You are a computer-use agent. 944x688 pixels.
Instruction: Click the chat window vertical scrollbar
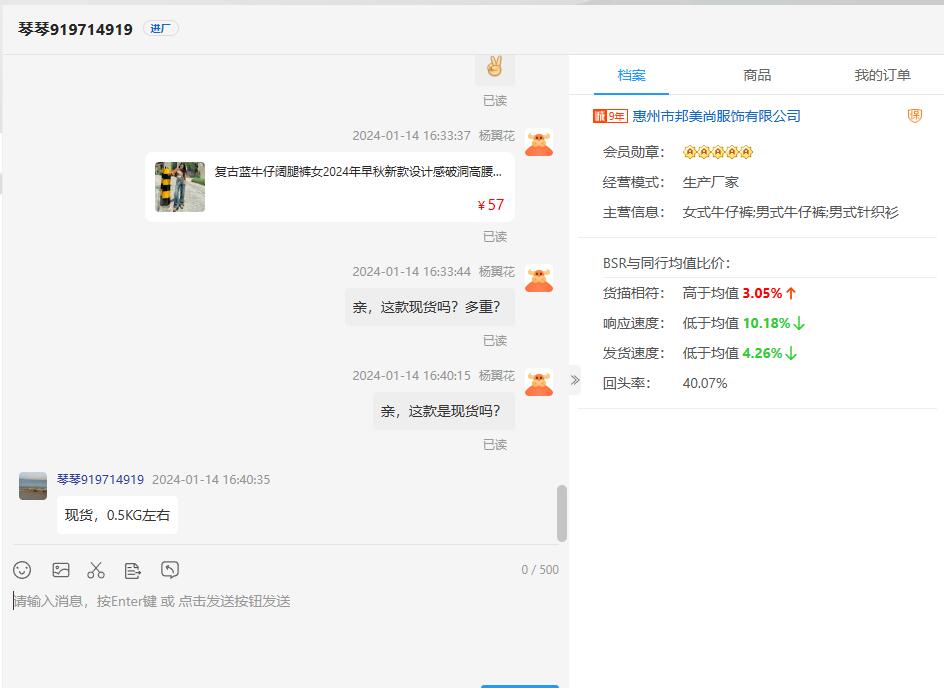(x=562, y=513)
